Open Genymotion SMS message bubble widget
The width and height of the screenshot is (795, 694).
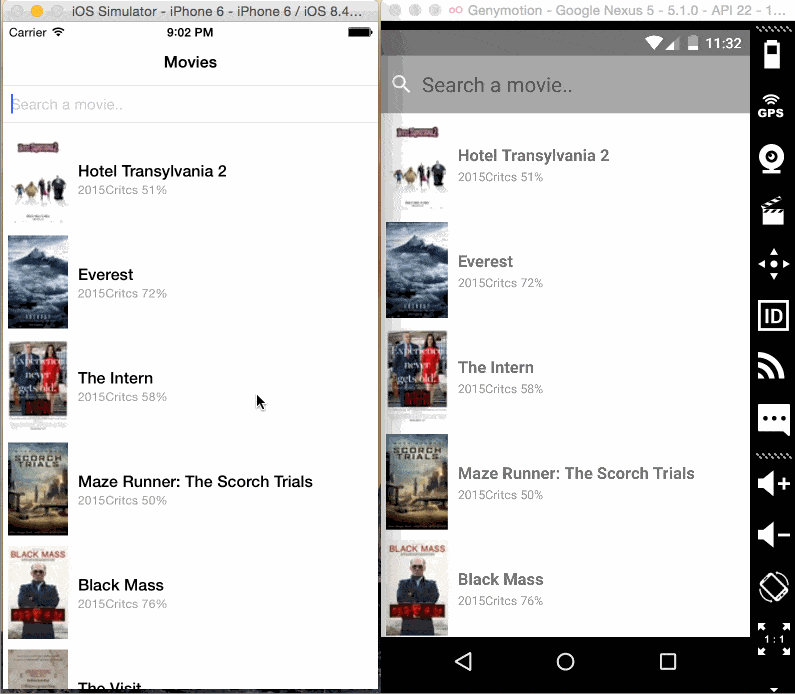point(774,420)
